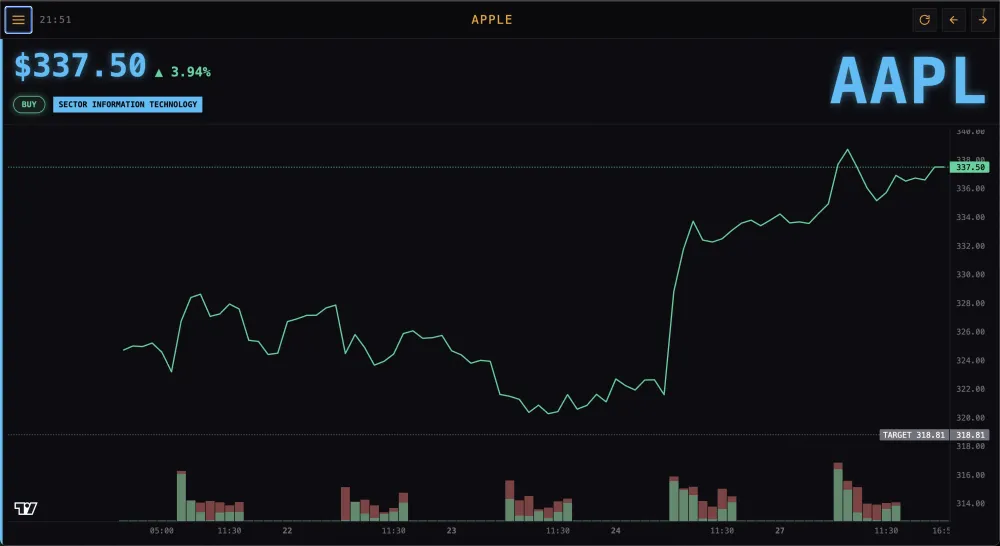Click the date 23 on time axis
This screenshot has height=546, width=1000.
pyautogui.click(x=452, y=531)
